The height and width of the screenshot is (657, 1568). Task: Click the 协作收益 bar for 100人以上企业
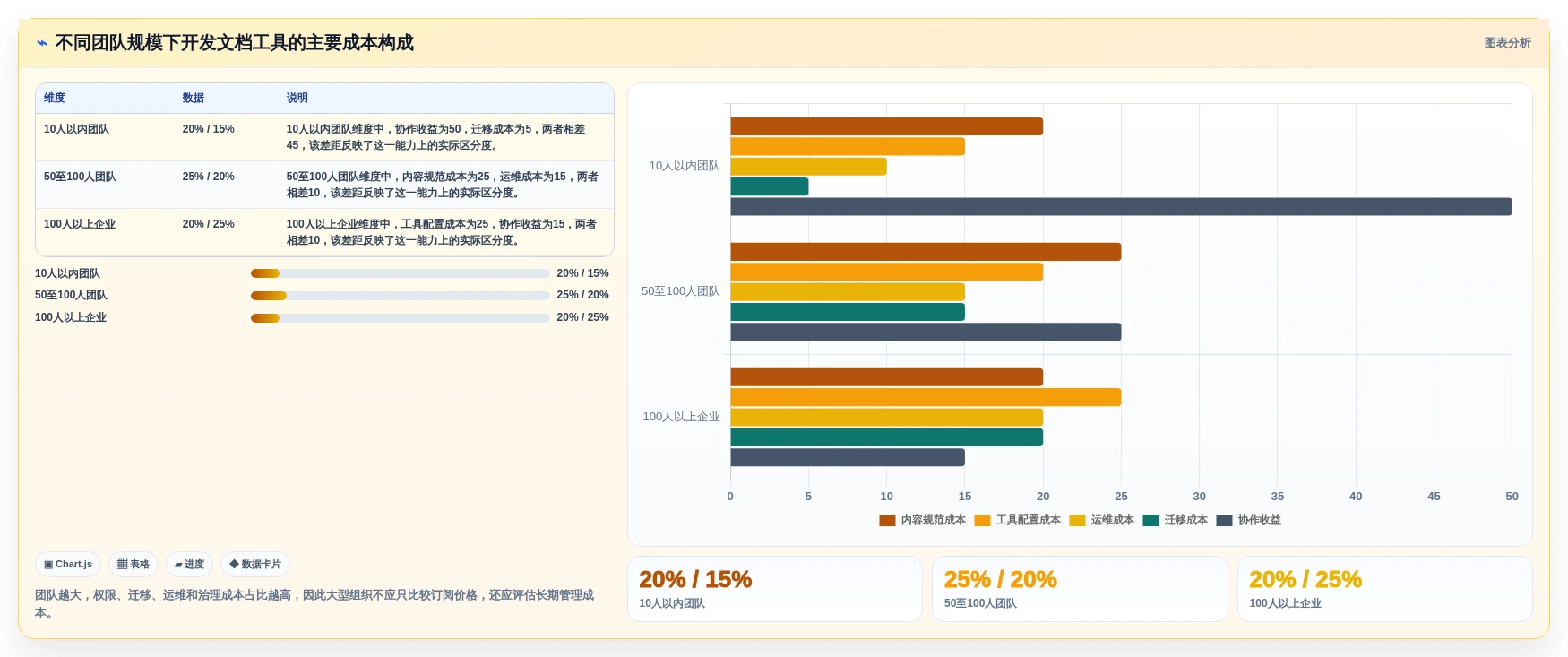(x=848, y=458)
